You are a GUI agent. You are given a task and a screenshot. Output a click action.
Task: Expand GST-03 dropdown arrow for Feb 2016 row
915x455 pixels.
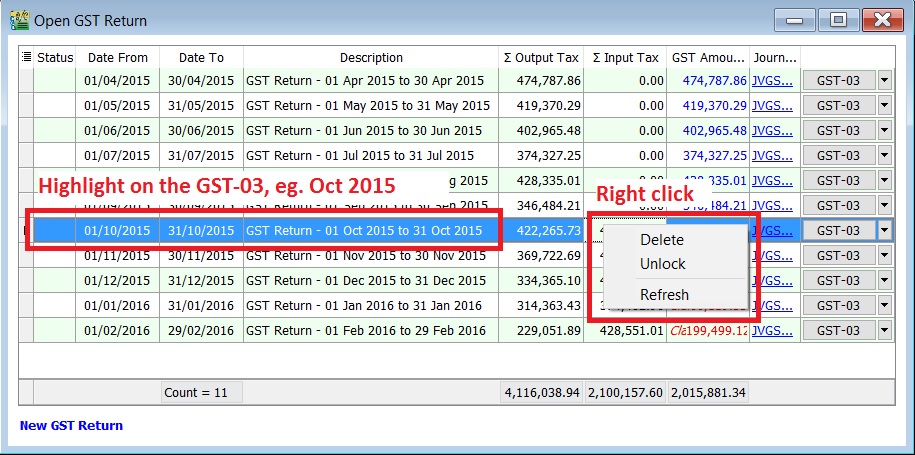click(x=885, y=331)
